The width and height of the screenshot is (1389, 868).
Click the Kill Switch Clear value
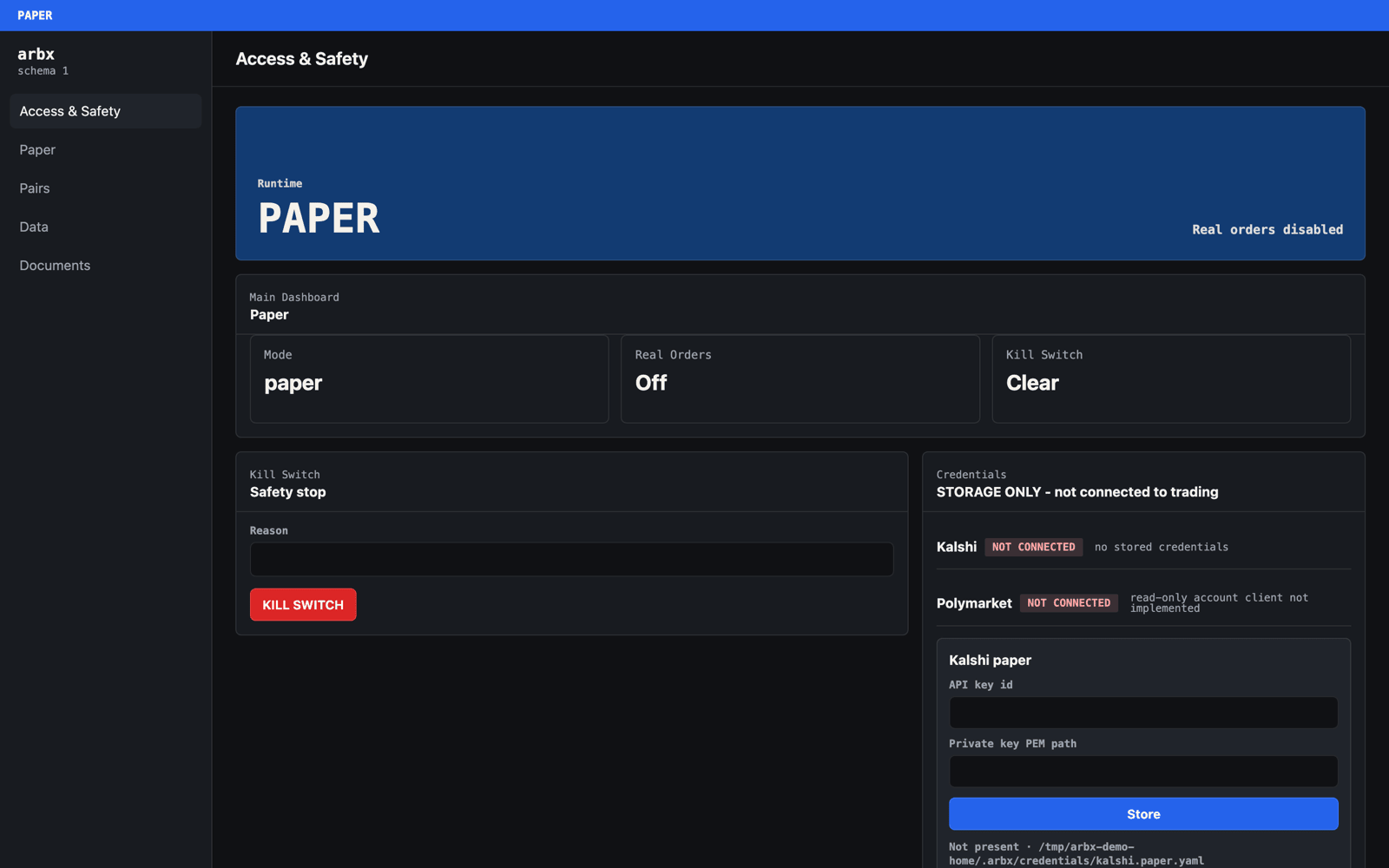[1032, 383]
